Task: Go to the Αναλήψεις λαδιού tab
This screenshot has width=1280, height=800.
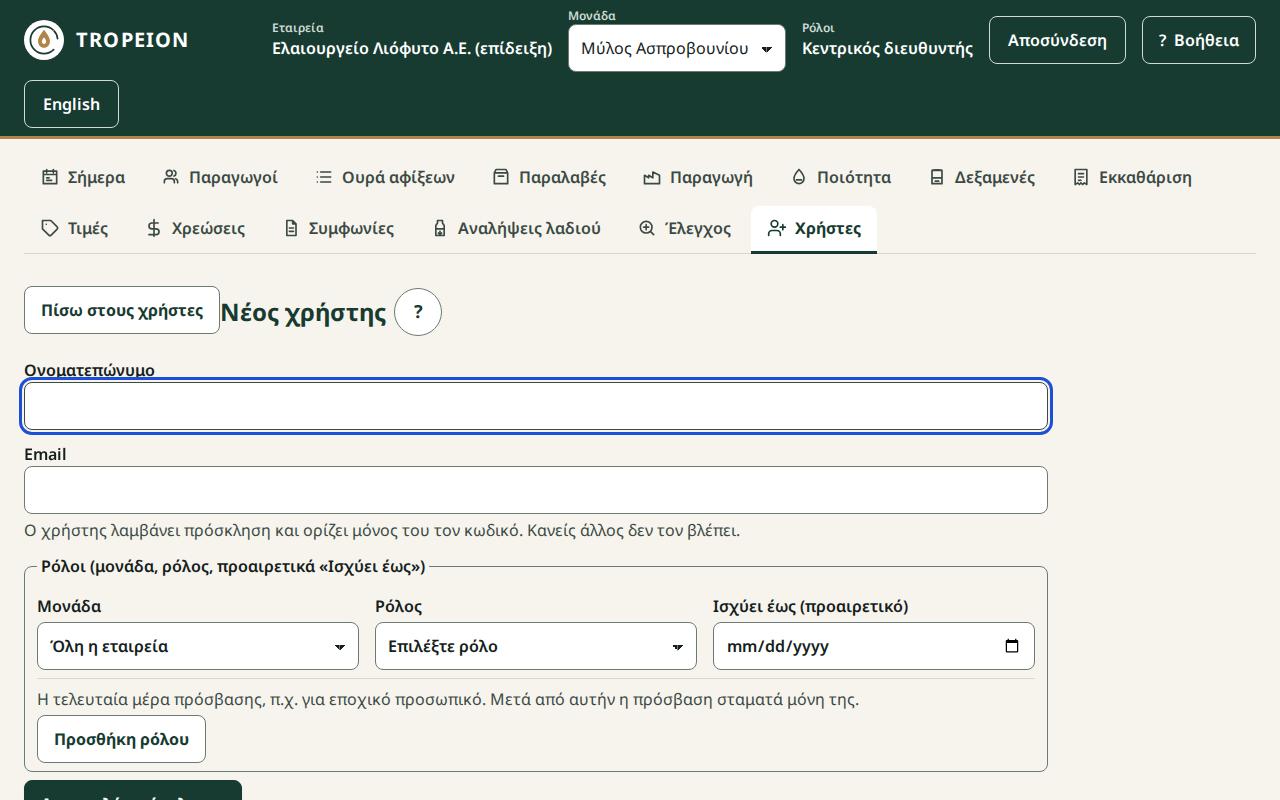Action: point(516,228)
